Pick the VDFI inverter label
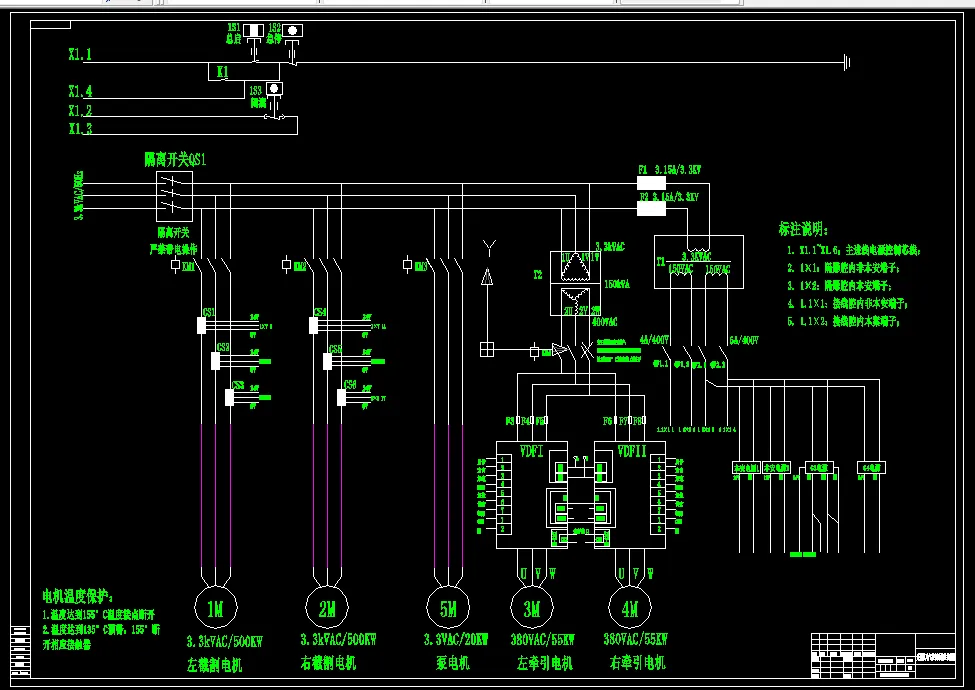 point(532,451)
